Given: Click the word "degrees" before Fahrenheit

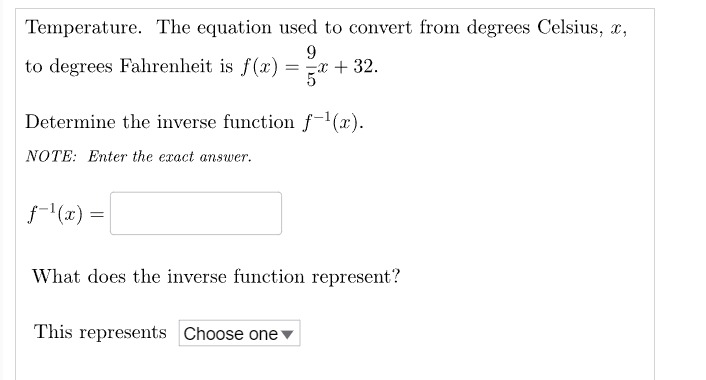Looking at the screenshot, I should [81, 67].
